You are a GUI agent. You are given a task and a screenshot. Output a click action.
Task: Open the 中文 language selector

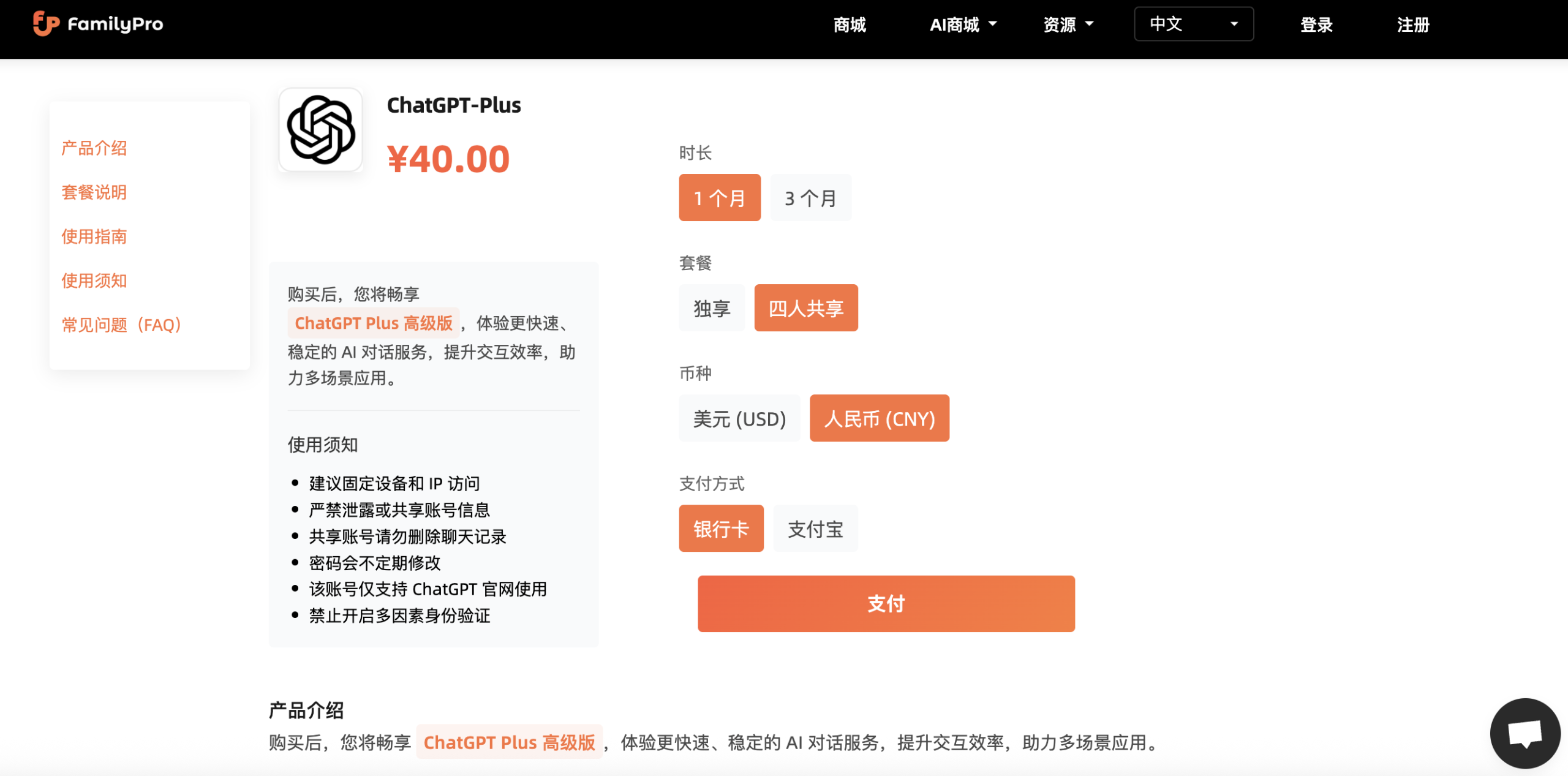(1194, 24)
